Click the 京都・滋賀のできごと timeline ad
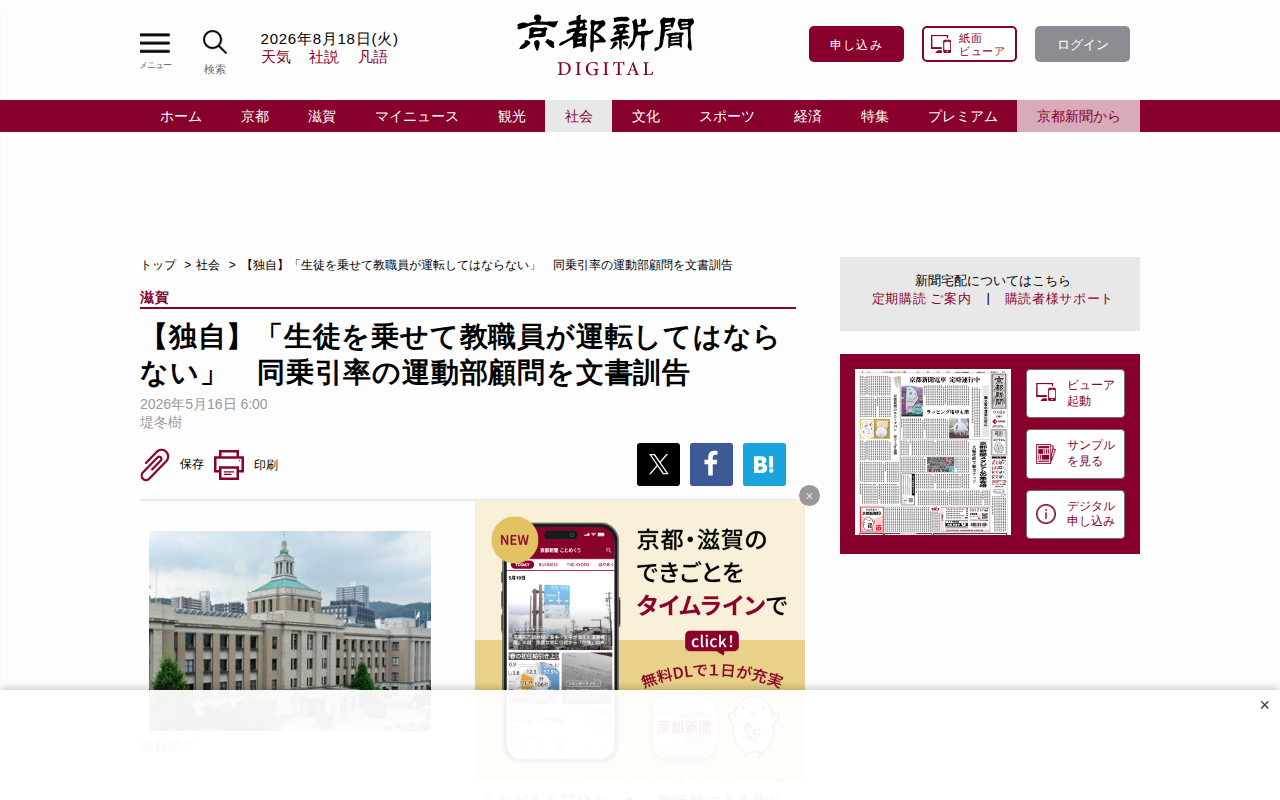1280x800 pixels. [640, 640]
